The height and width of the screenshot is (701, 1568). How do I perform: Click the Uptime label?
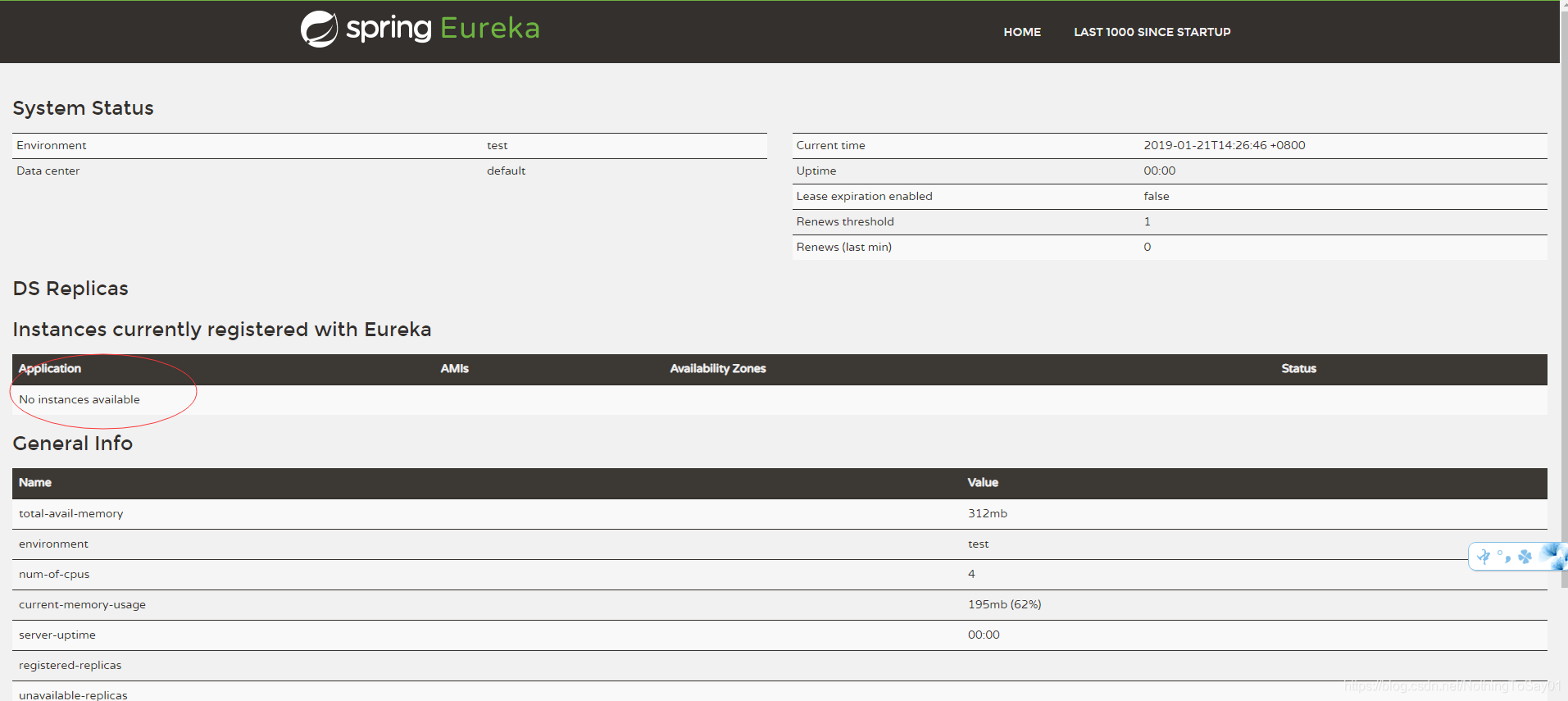[x=816, y=171]
